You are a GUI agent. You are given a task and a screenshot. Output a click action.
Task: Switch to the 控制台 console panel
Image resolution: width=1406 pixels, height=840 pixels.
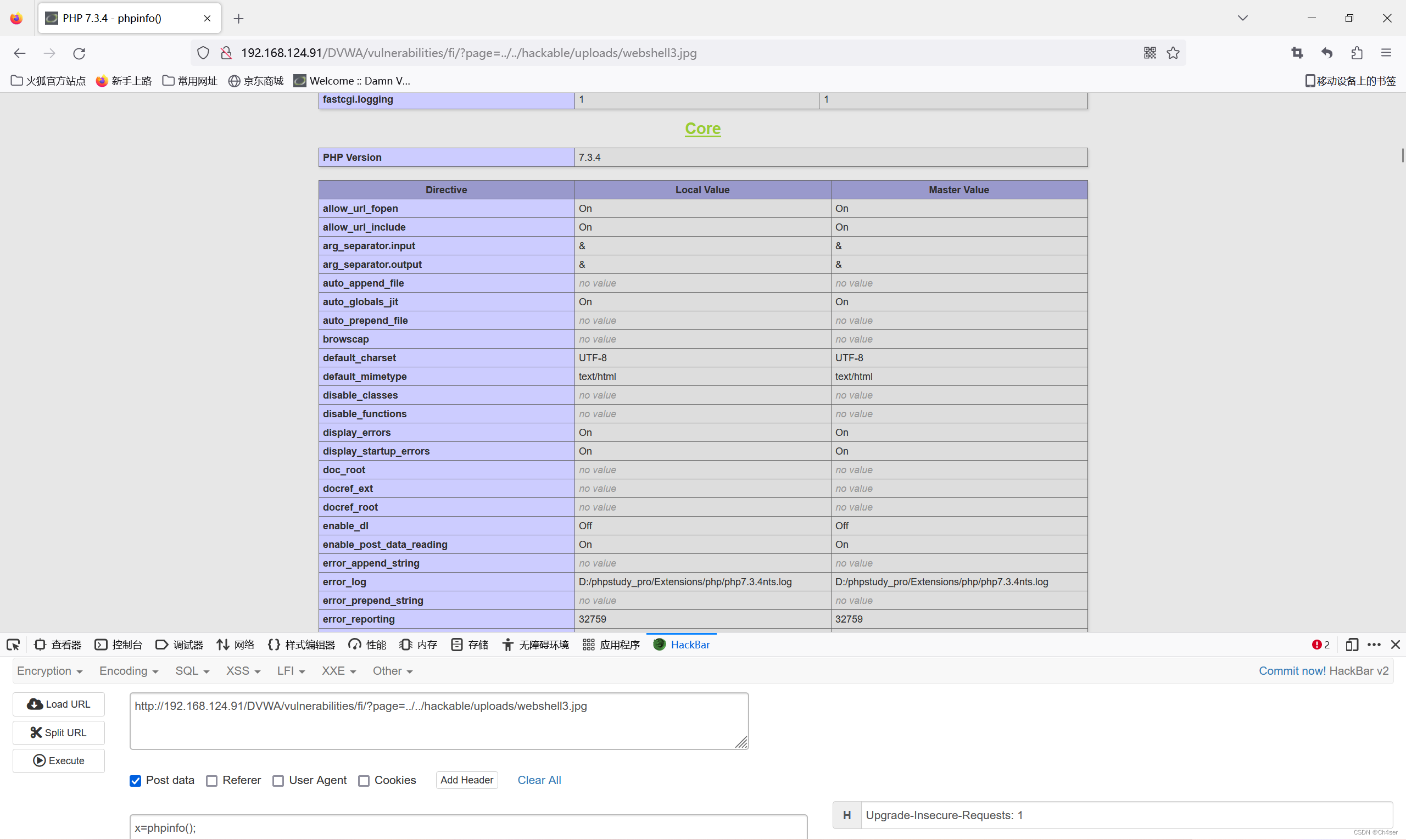pyautogui.click(x=118, y=645)
